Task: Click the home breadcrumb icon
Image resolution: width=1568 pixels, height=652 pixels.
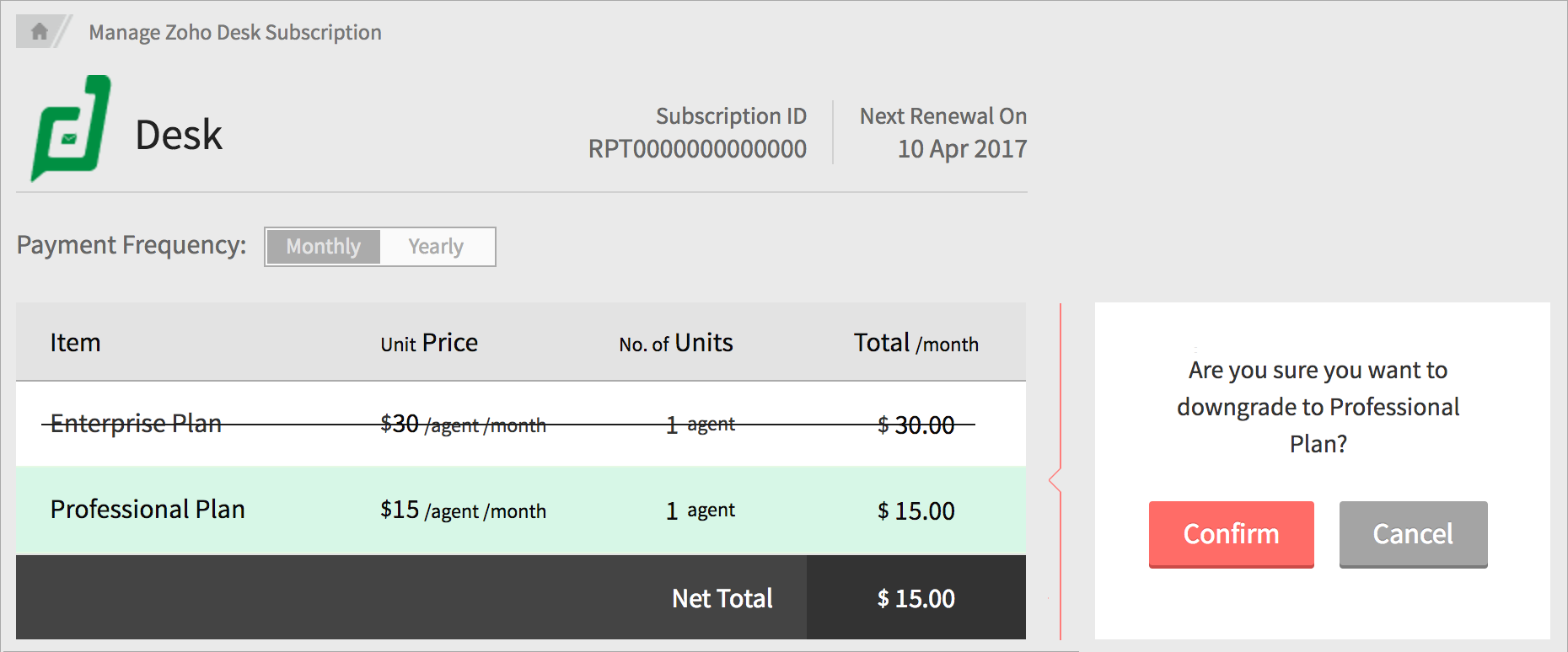Action: click(x=39, y=32)
